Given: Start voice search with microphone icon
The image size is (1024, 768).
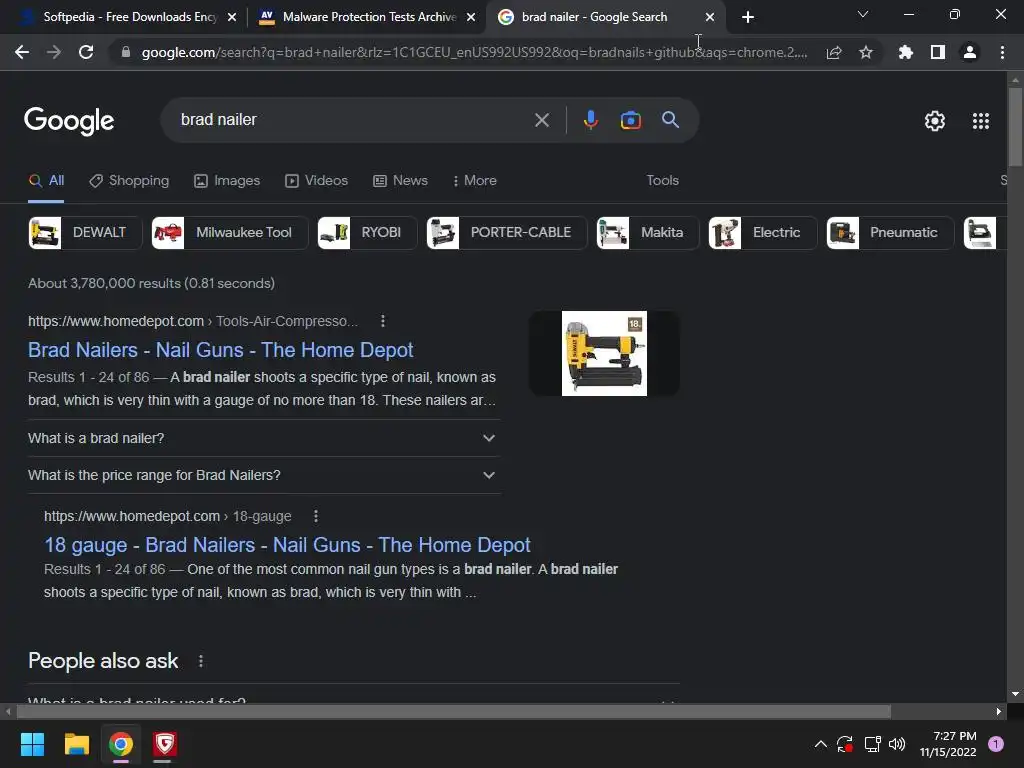Looking at the screenshot, I should point(591,120).
